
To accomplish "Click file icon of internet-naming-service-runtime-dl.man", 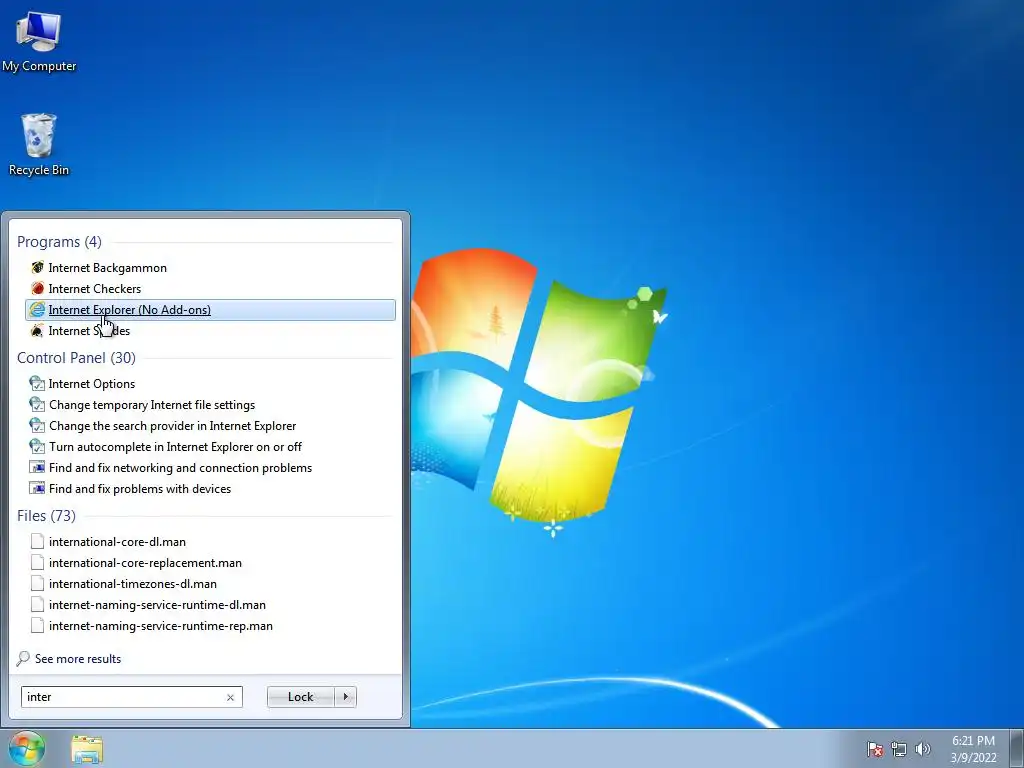I will [37, 605].
